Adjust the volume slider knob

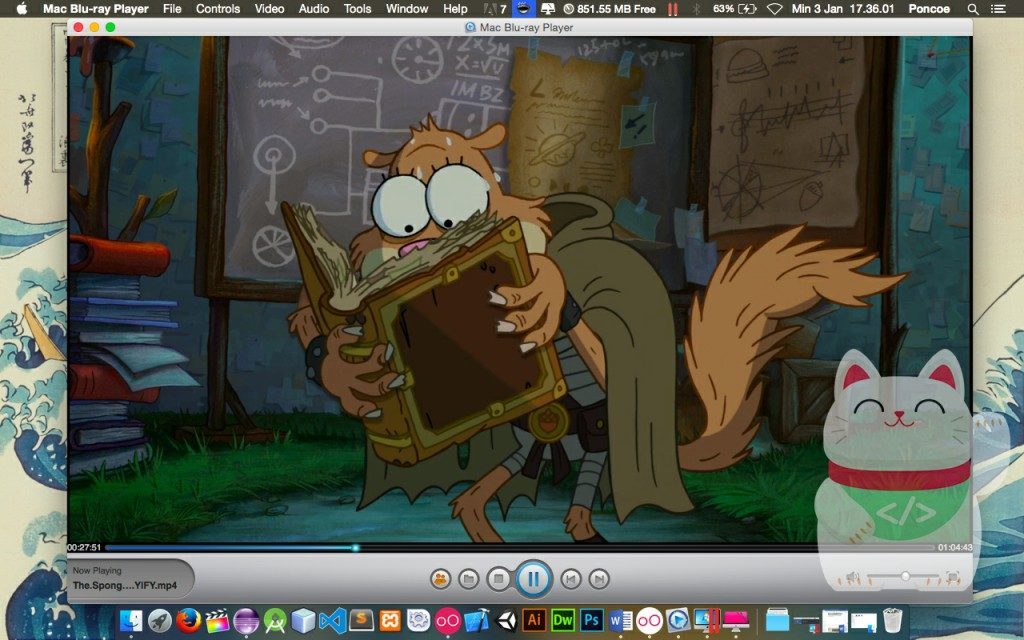click(x=905, y=576)
